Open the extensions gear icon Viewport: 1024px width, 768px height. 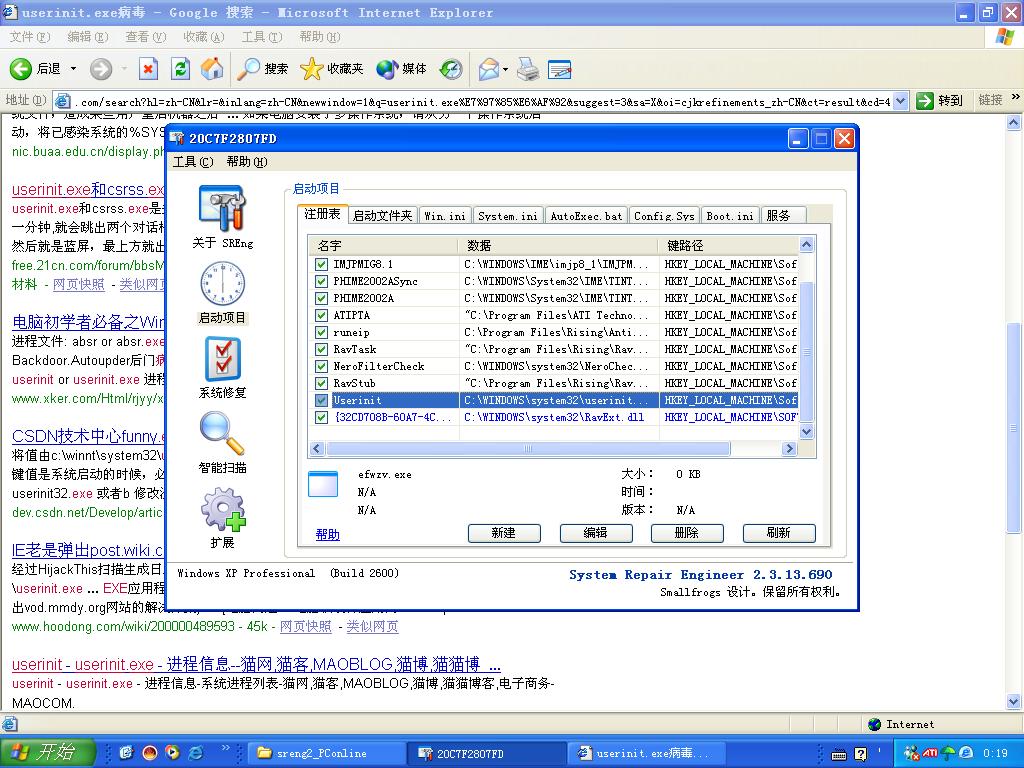point(222,509)
